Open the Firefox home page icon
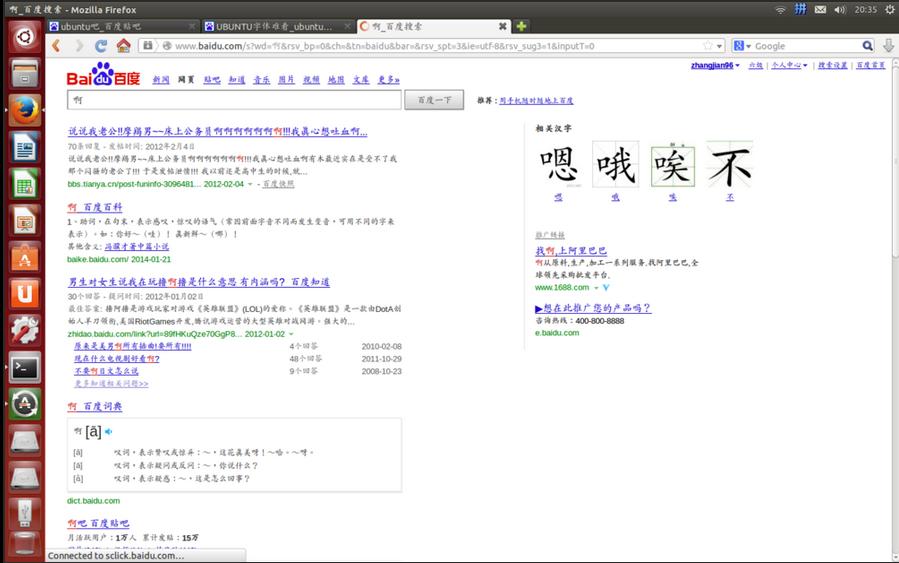The width and height of the screenshot is (899, 563). [x=123, y=45]
